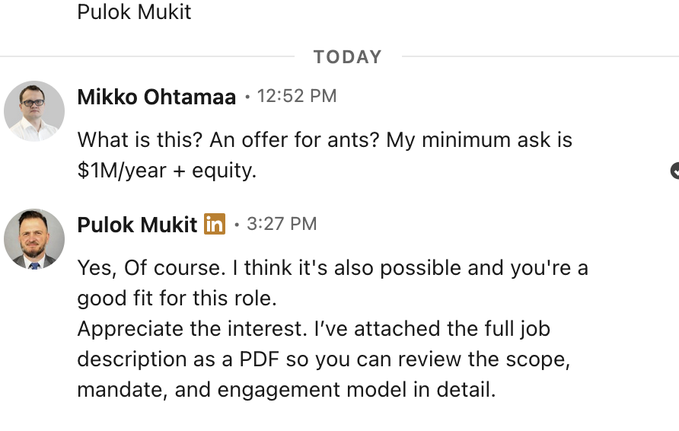Viewport: 679px width, 431px height.
Task: Click the Mikko Ohtamaa sender name
Action: pos(156,97)
